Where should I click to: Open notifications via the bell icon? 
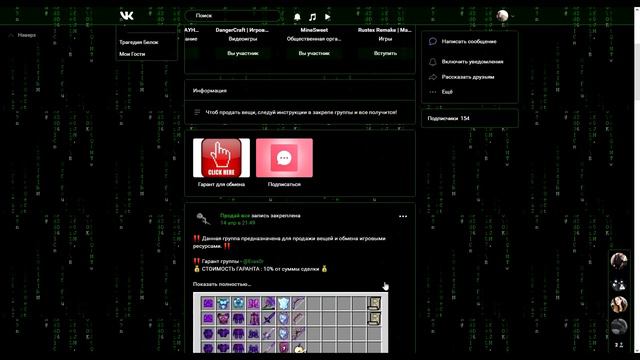[x=297, y=16]
